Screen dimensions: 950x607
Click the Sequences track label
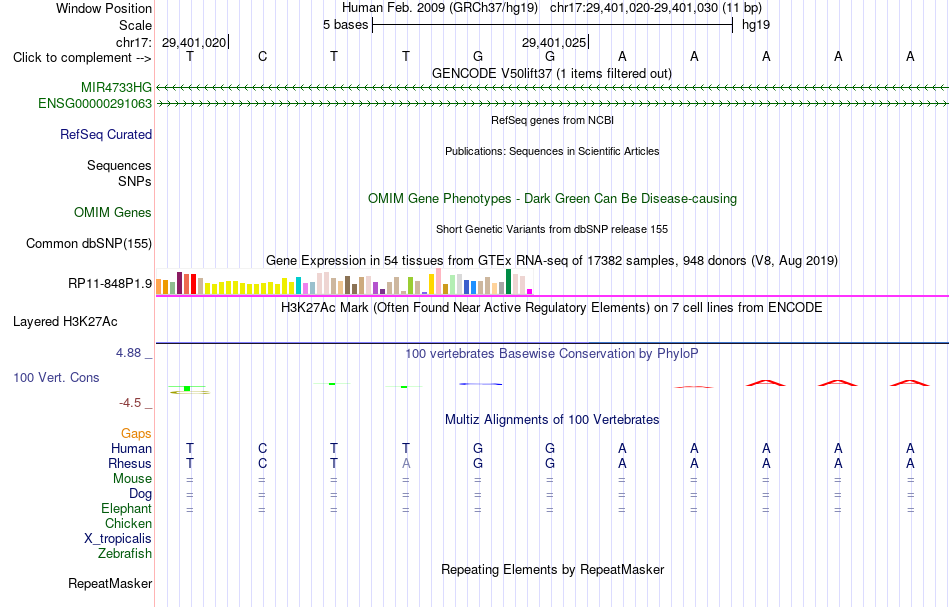119,165
